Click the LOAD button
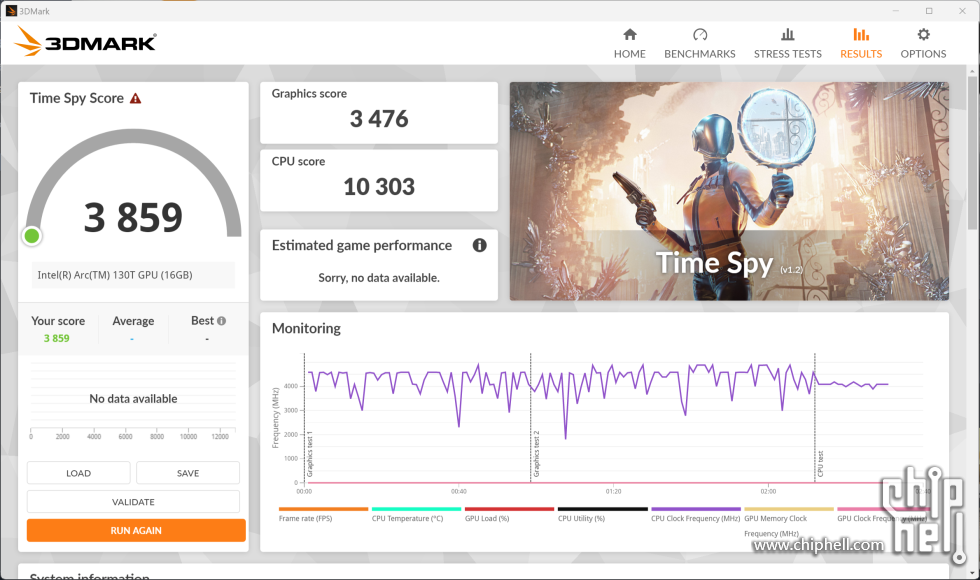The height and width of the screenshot is (580, 980). [79, 473]
